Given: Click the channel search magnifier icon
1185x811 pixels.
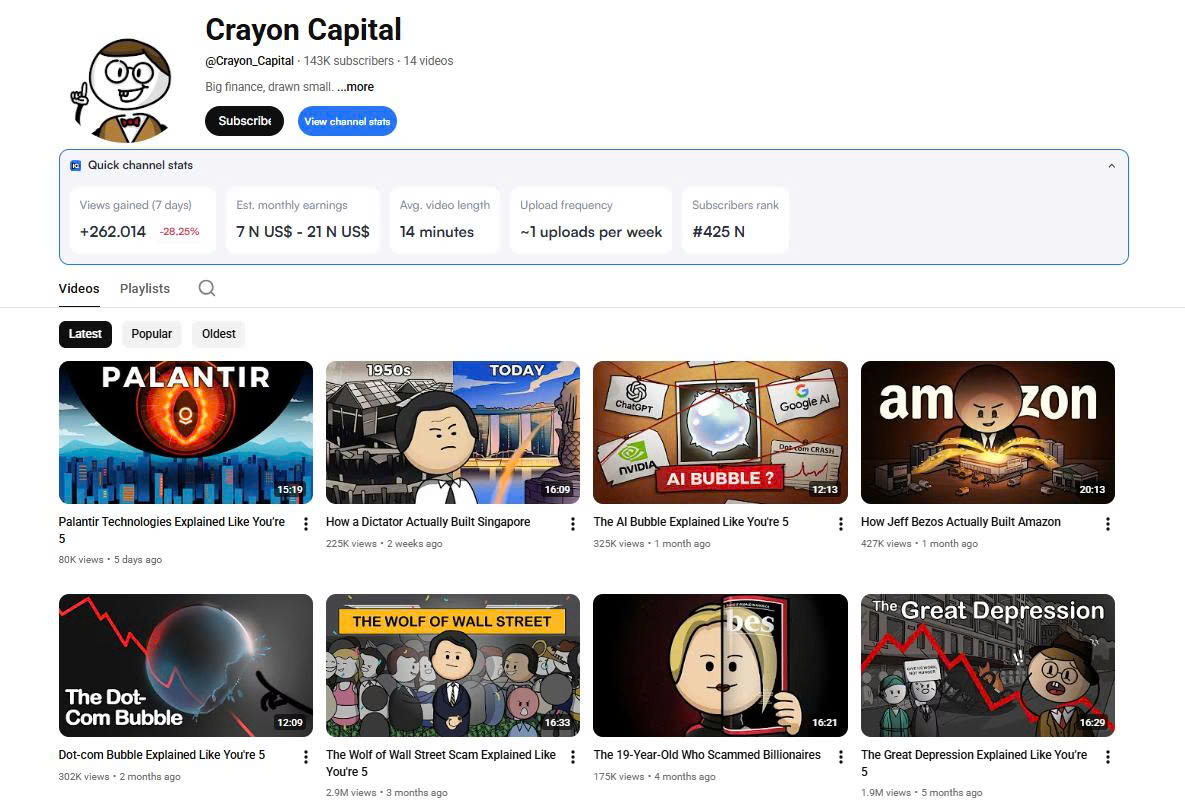Looking at the screenshot, I should pyautogui.click(x=207, y=288).
